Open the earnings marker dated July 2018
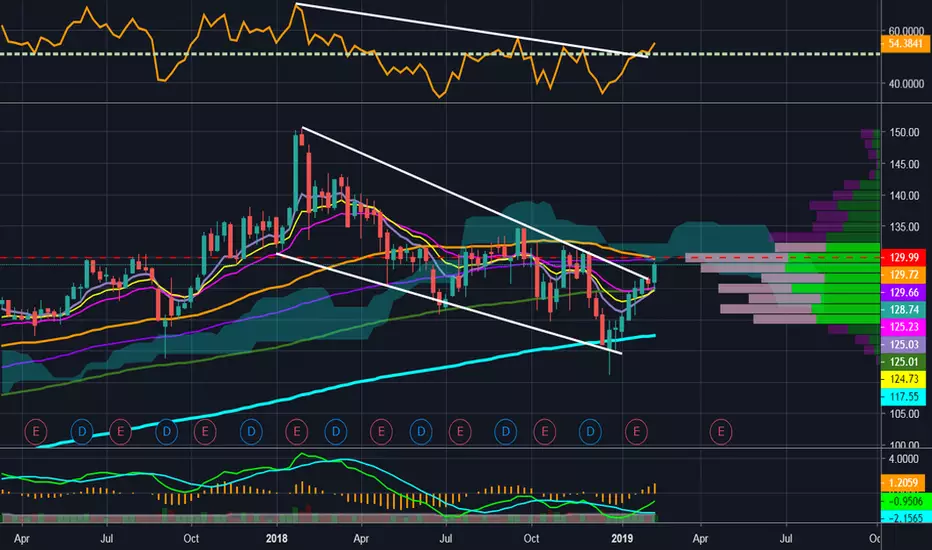 [x=459, y=431]
